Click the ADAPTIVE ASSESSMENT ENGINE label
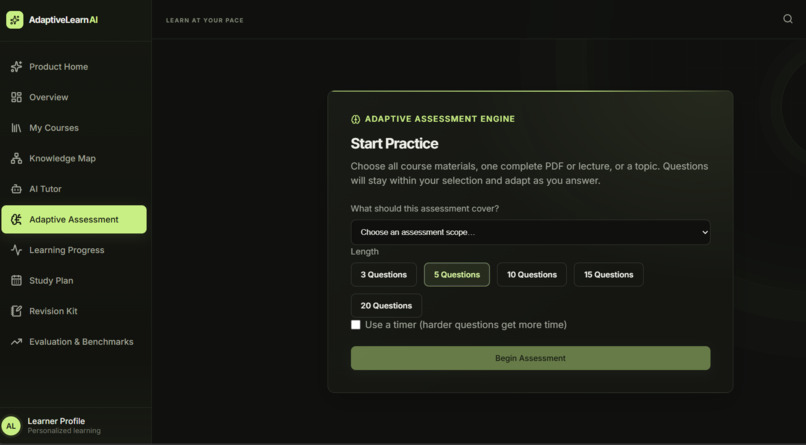 click(439, 119)
